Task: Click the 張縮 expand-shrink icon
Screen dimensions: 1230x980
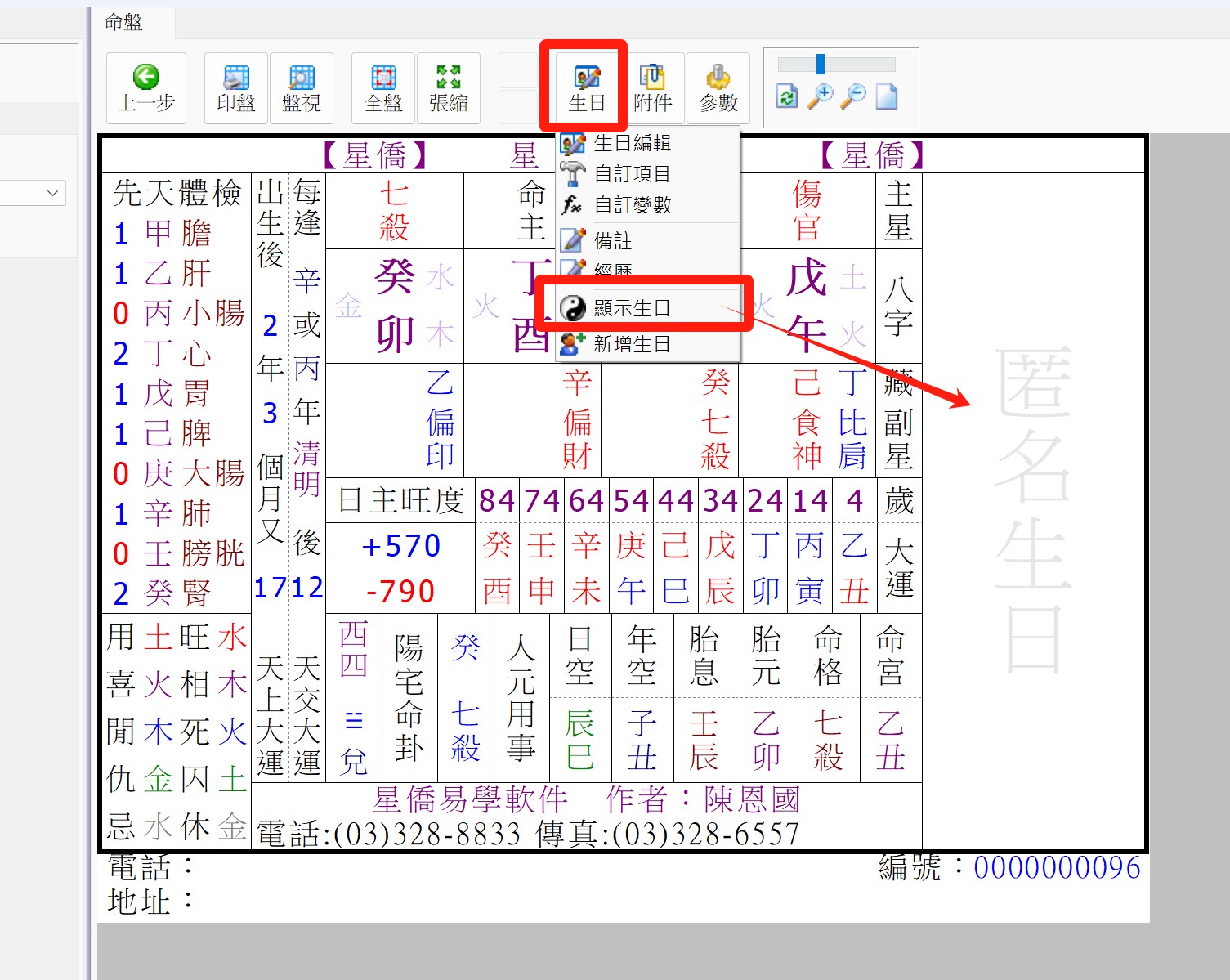Action: point(448,87)
